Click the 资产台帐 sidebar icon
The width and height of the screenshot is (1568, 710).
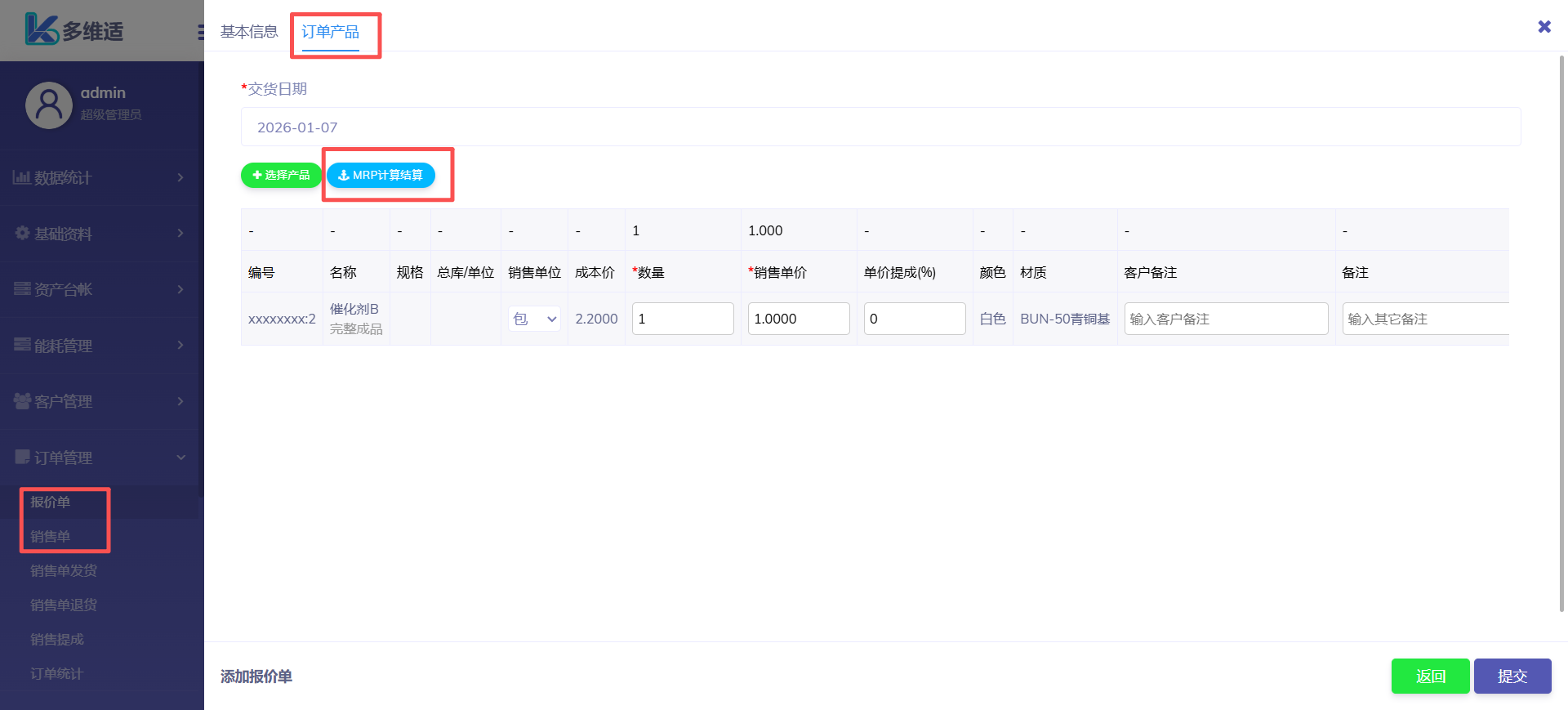22,288
